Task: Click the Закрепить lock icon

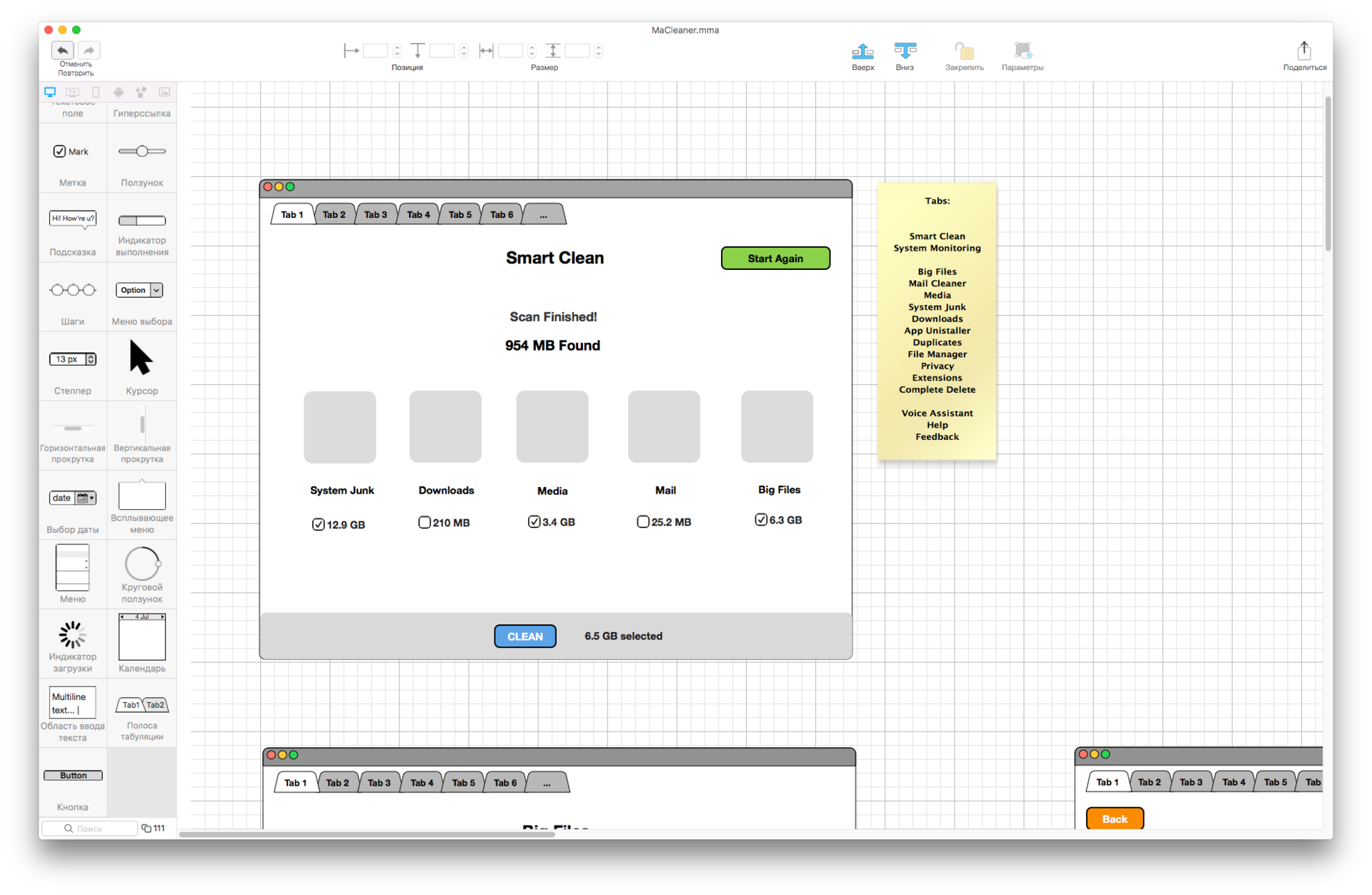Action: pyautogui.click(x=964, y=51)
